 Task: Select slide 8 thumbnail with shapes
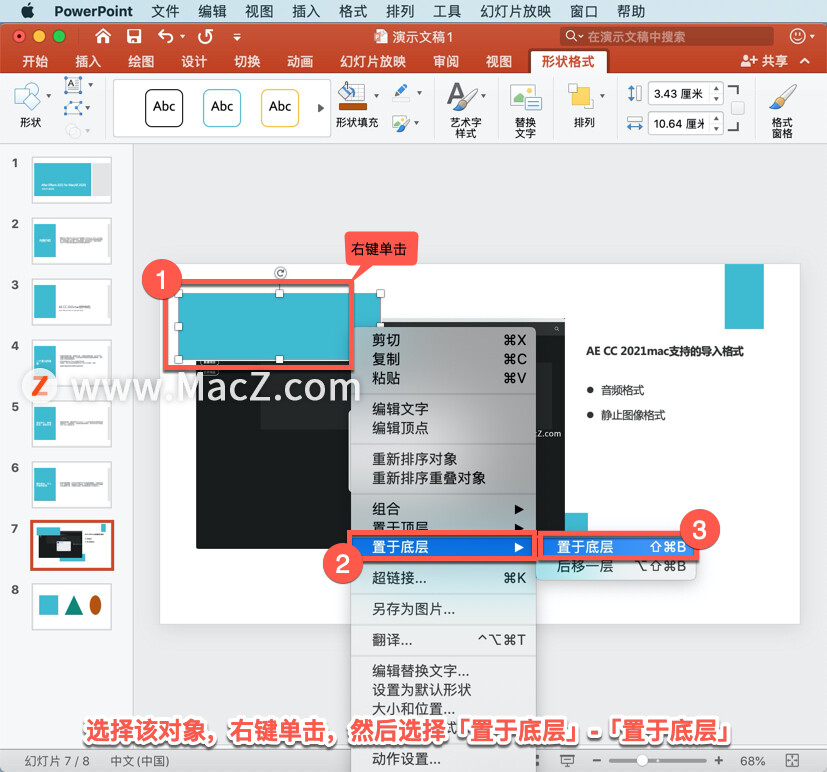[72, 606]
